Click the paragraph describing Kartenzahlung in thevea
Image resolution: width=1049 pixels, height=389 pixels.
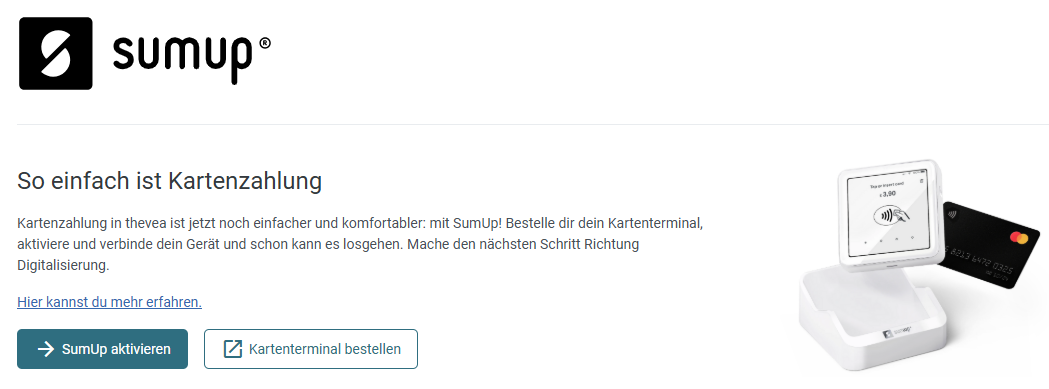[360, 244]
